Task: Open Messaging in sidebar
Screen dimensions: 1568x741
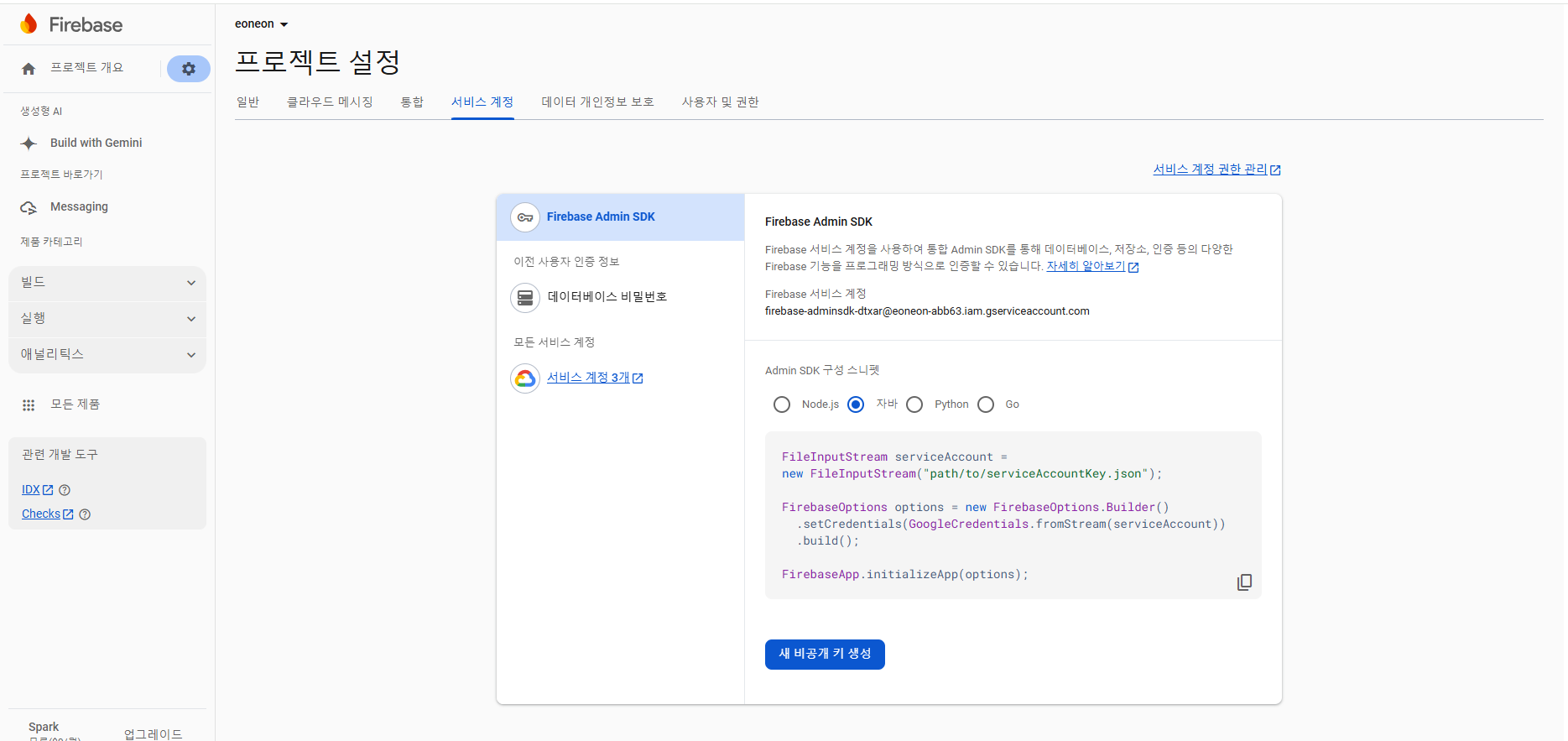Action: 79,207
